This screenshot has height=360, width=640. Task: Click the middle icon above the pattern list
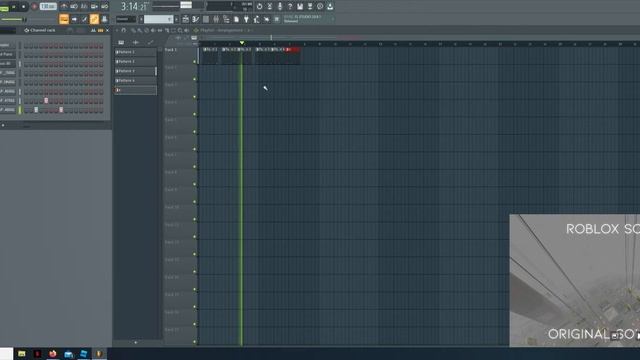pos(136,42)
